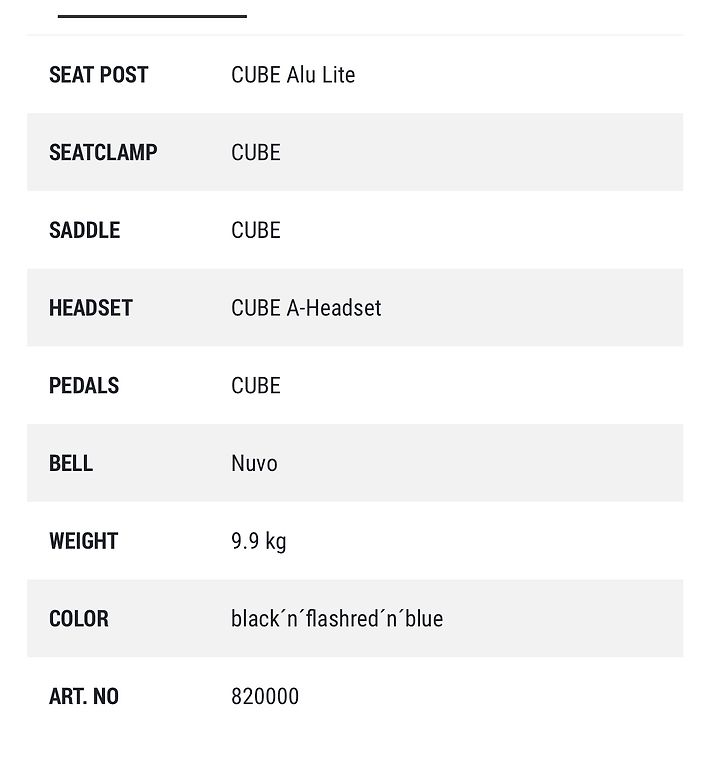
Task: Click the WEIGHT label
Action: coord(83,541)
